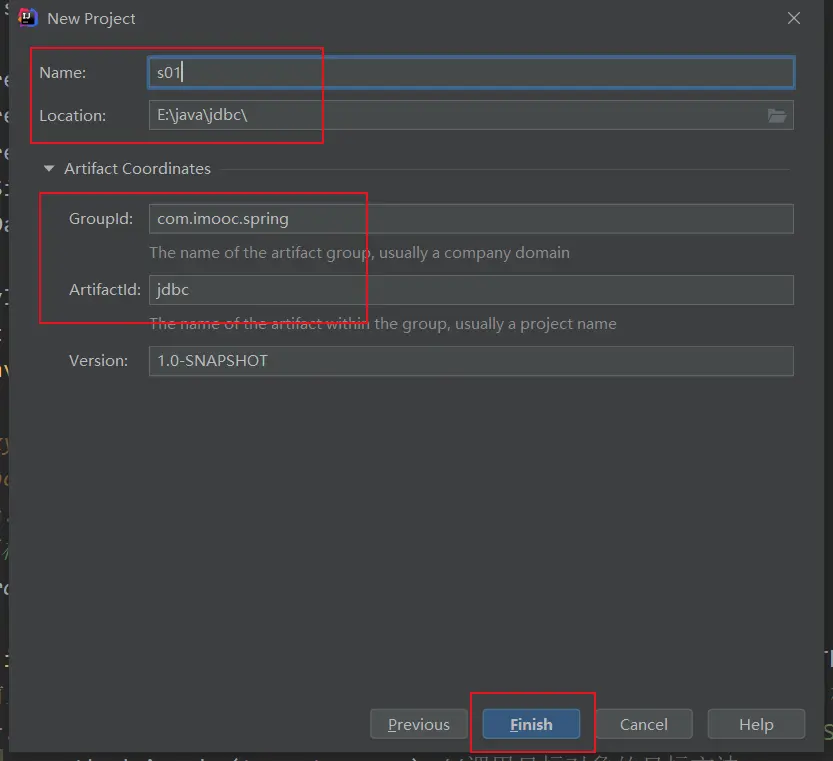
Task: Click the ArtifactId label
Action: 105,290
